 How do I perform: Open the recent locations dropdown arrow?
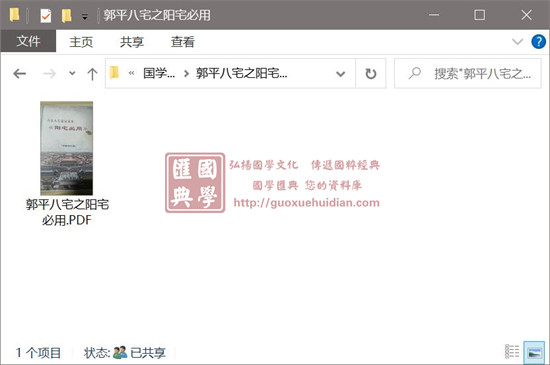tap(72, 73)
